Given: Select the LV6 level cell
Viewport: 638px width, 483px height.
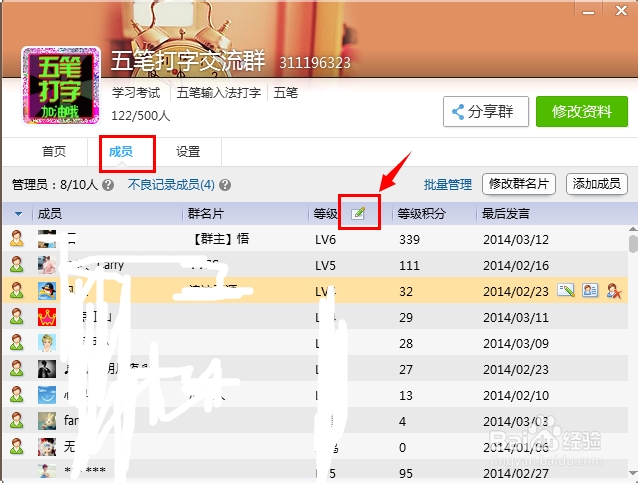Looking at the screenshot, I should click(x=326, y=239).
